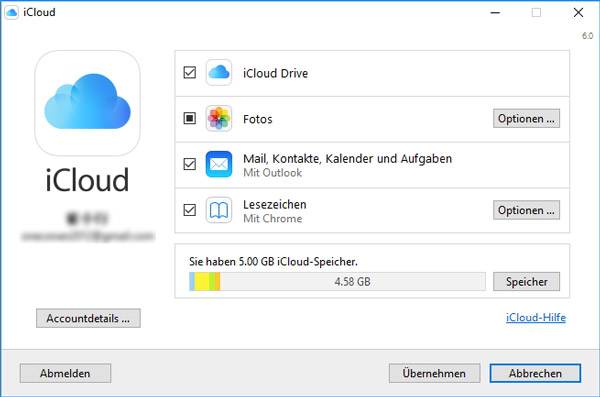The height and width of the screenshot is (397, 600).
Task: Click the orange segment of storage bar
Action: [217, 282]
